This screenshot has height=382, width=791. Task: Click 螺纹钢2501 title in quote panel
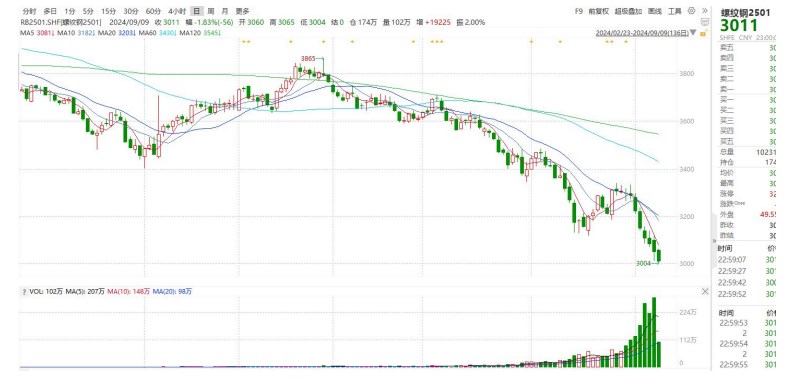point(745,13)
